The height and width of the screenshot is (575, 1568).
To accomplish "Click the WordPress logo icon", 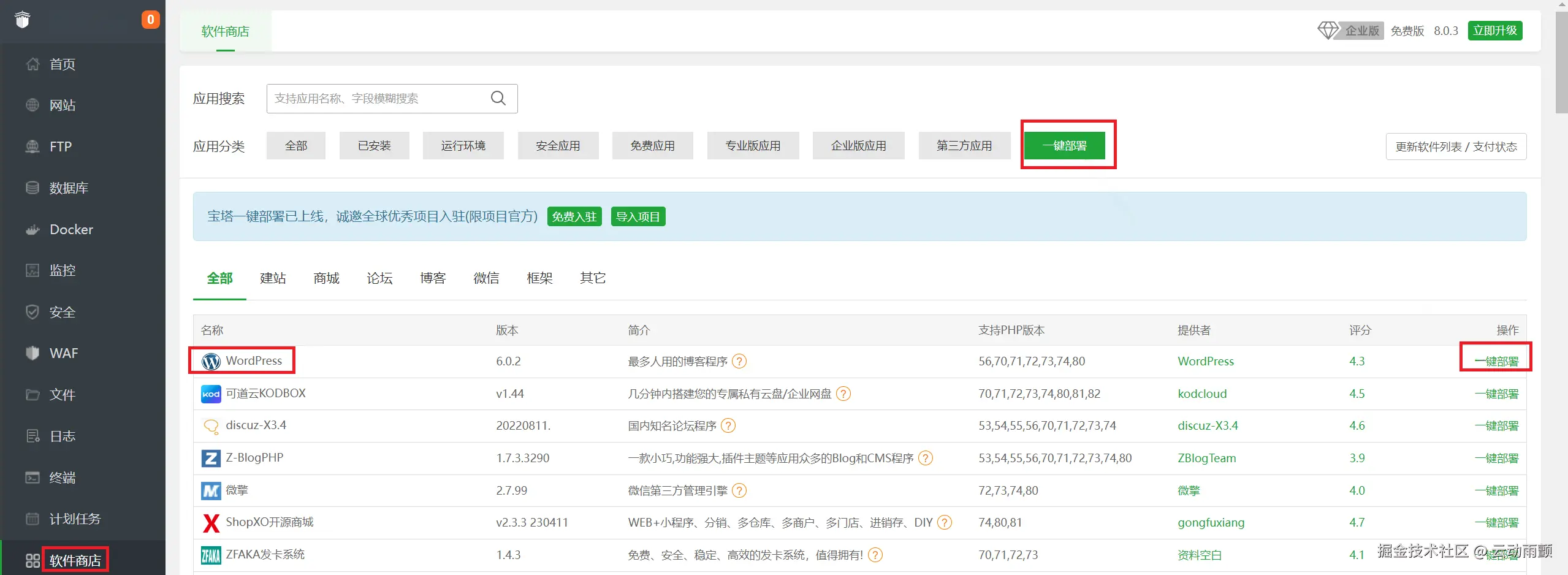I will coord(211,361).
